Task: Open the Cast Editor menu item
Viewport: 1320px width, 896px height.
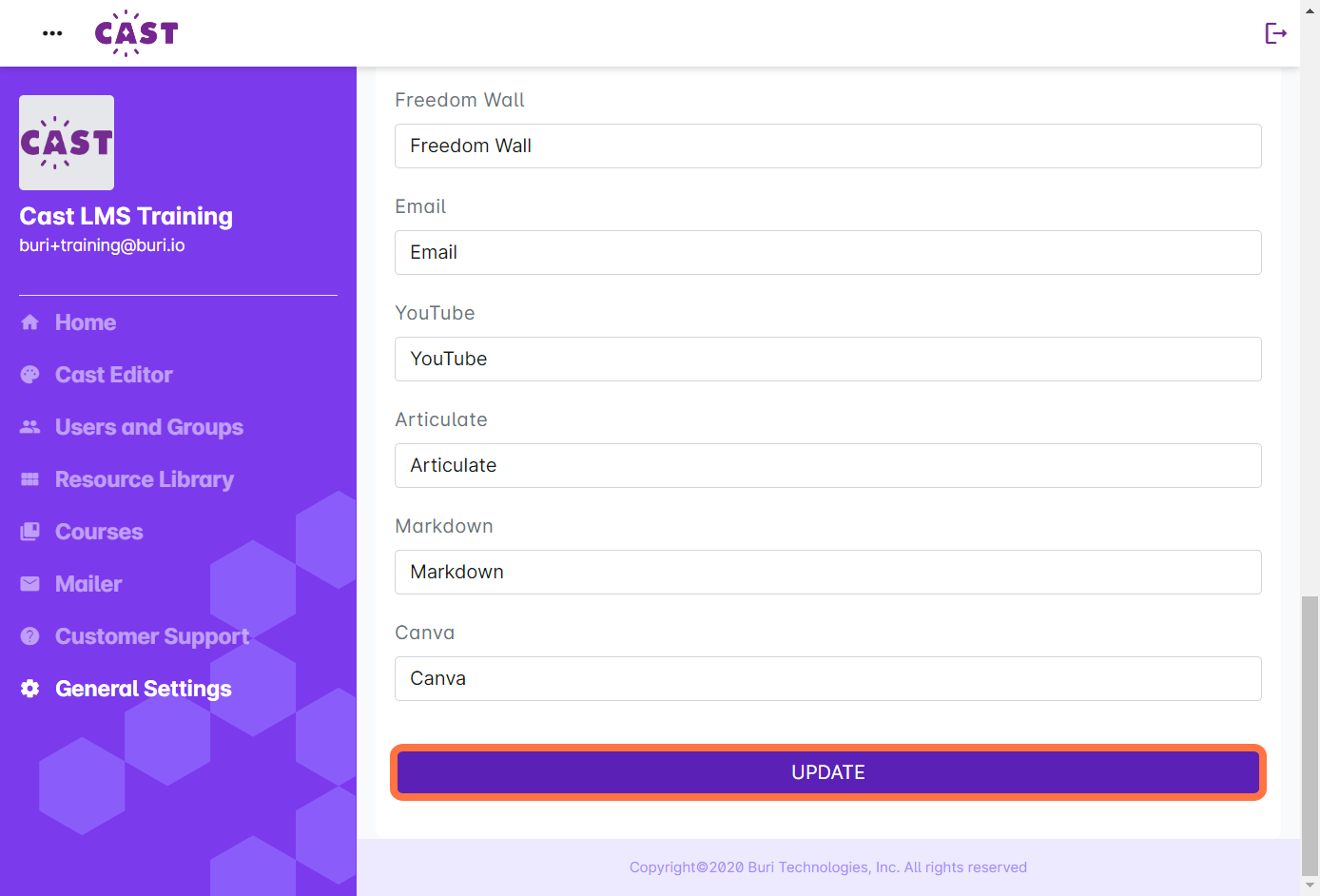Action: (114, 375)
